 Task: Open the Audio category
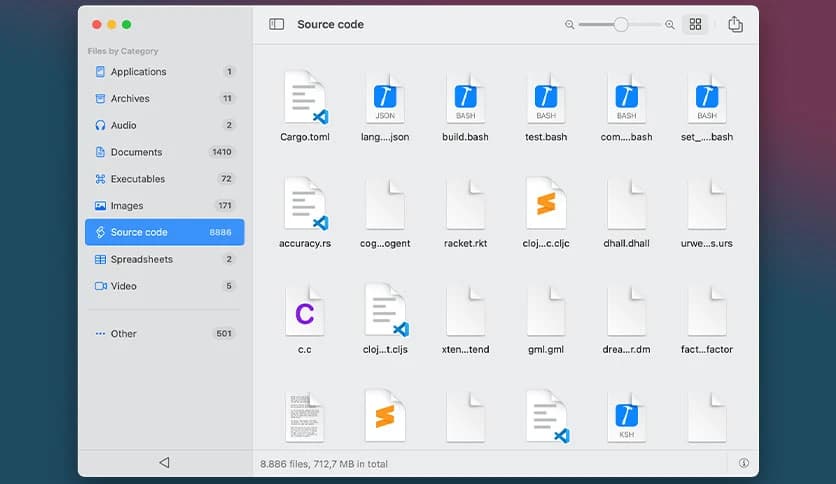tap(164, 125)
